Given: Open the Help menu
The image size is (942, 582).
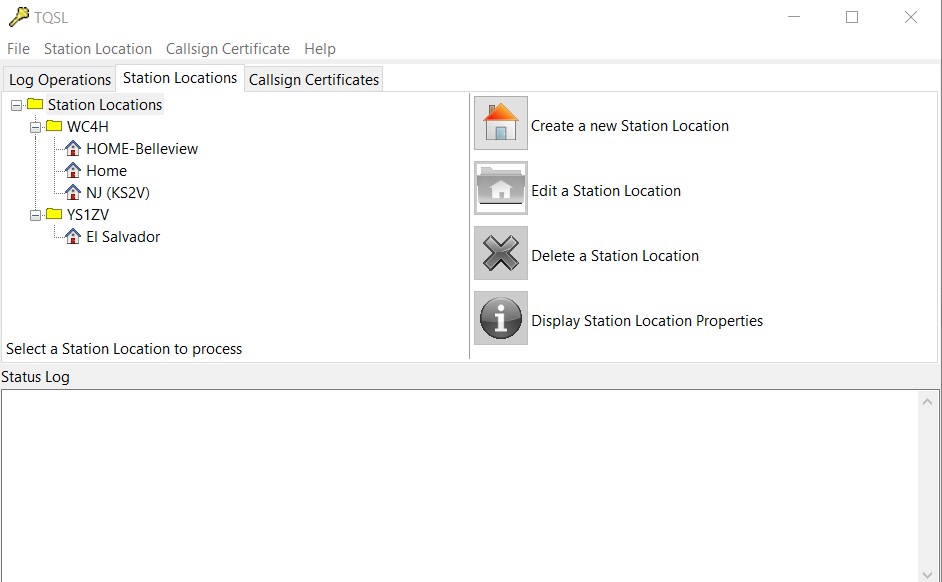Looking at the screenshot, I should (320, 49).
